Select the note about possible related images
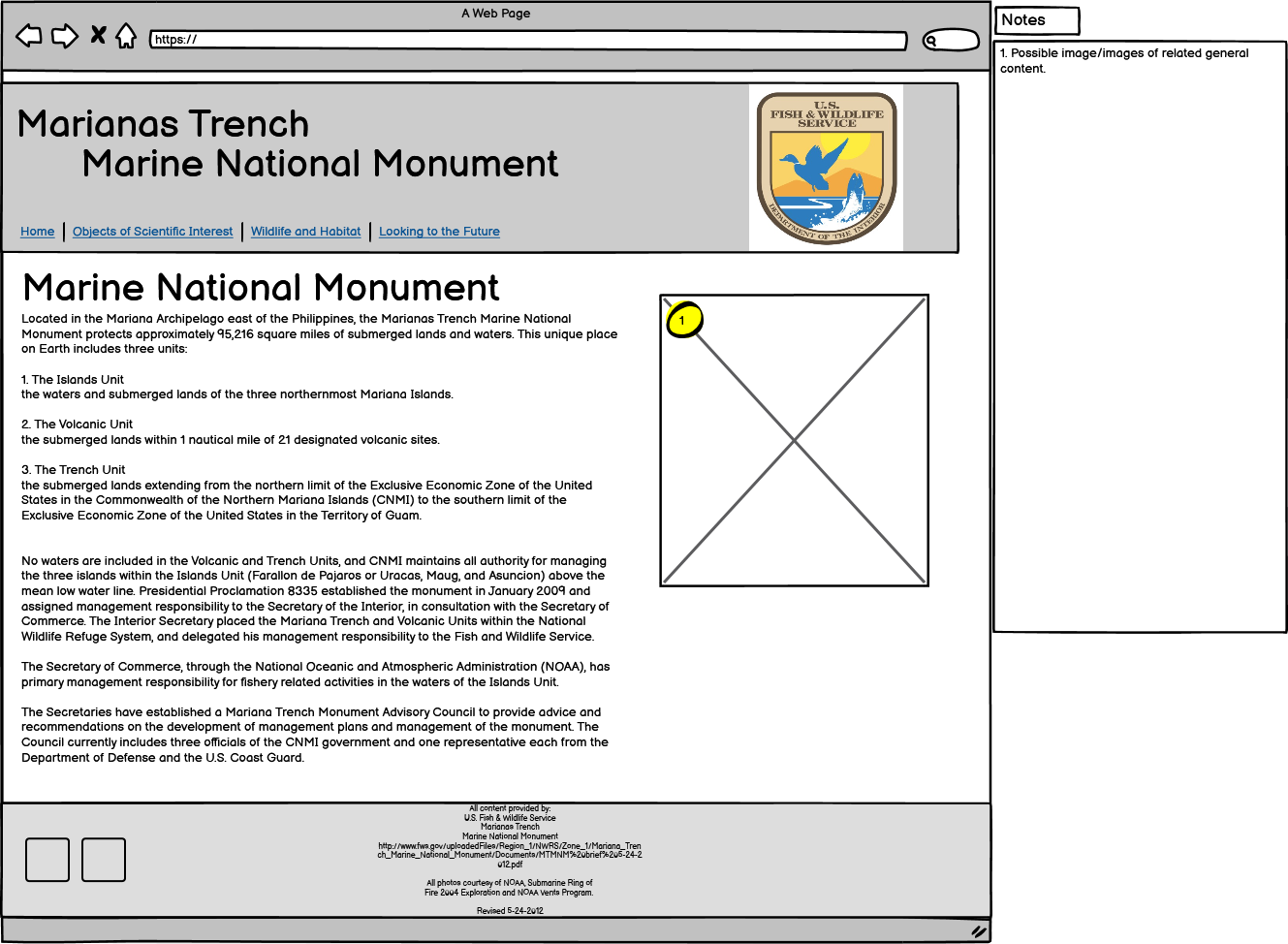 point(1122,60)
